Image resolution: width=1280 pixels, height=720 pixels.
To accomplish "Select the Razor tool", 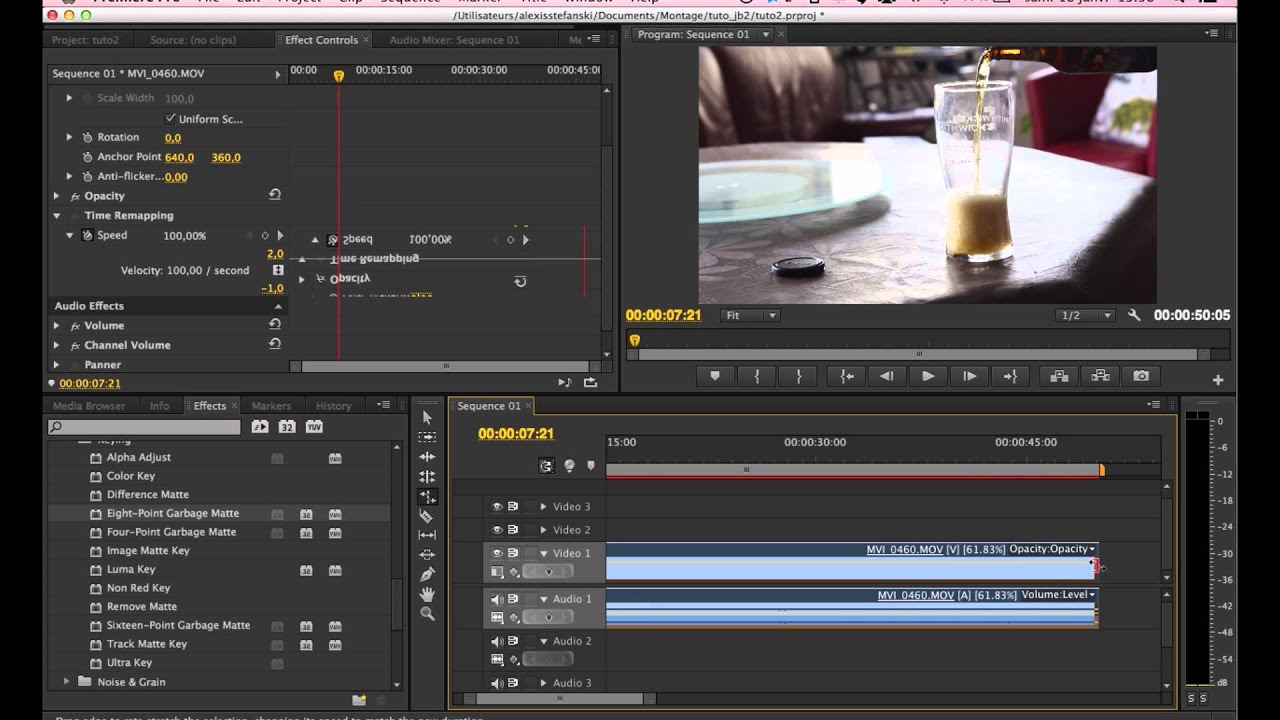I will click(428, 516).
